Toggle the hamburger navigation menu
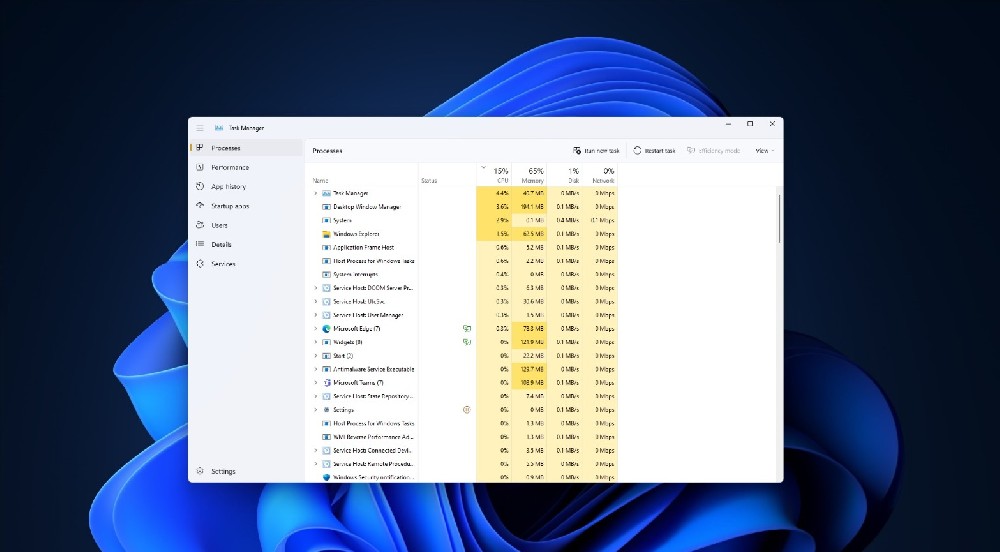1000x552 pixels. pos(200,128)
